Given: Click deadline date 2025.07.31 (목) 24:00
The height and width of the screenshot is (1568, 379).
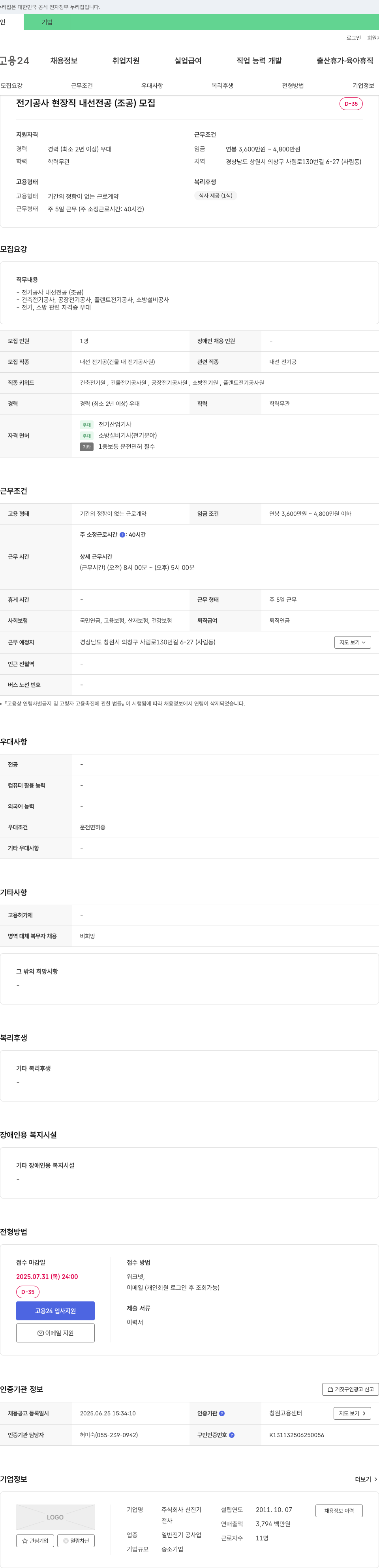Looking at the screenshot, I should [47, 1277].
